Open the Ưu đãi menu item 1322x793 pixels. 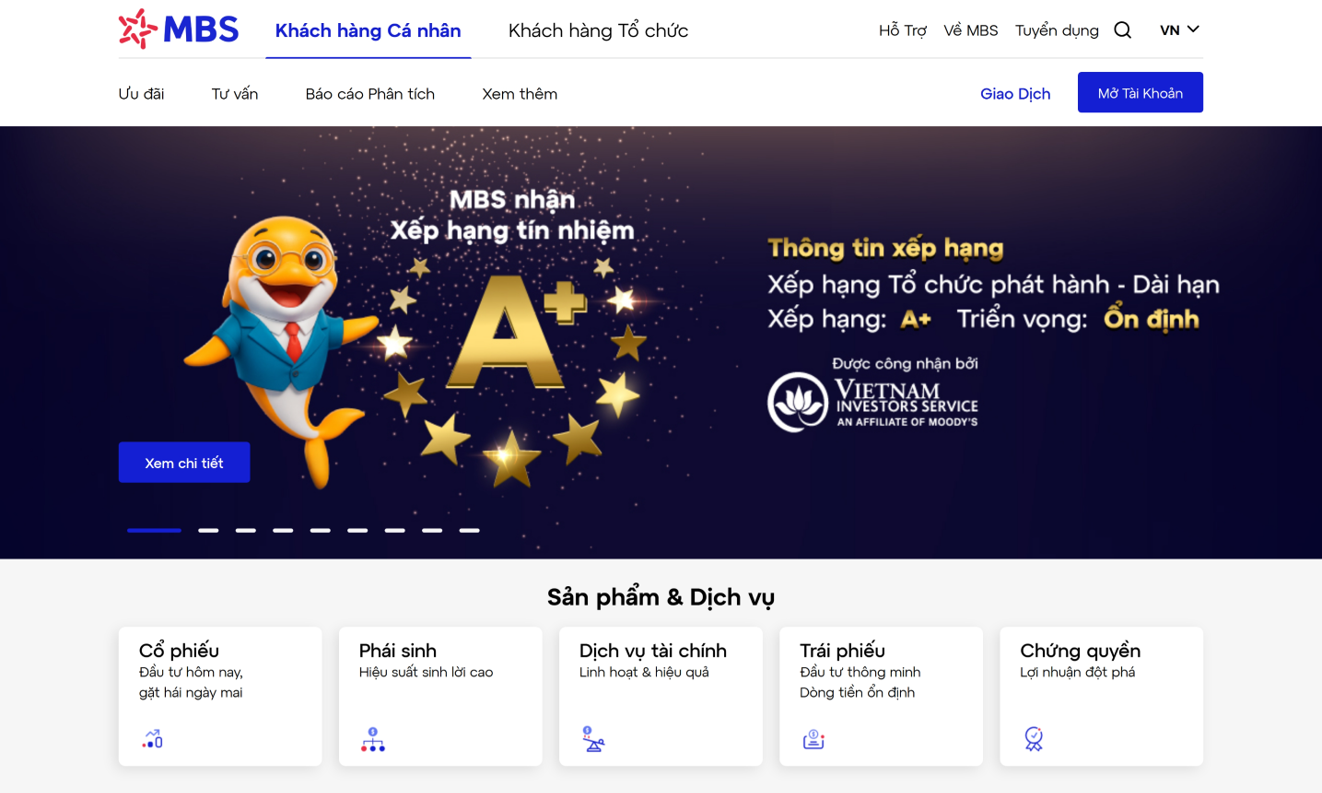pyautogui.click(x=141, y=94)
